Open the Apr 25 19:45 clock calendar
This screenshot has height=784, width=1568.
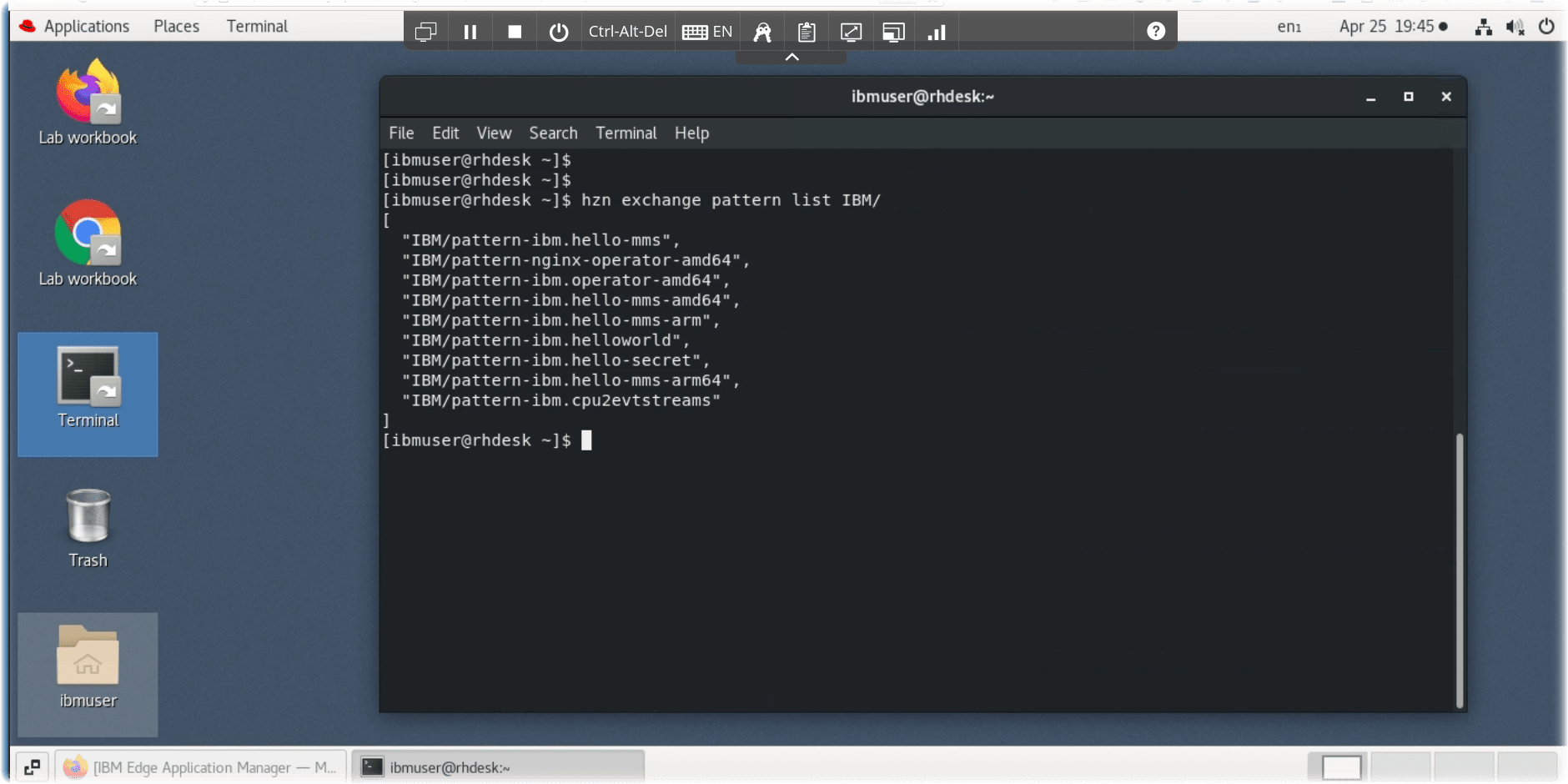coord(1393,27)
